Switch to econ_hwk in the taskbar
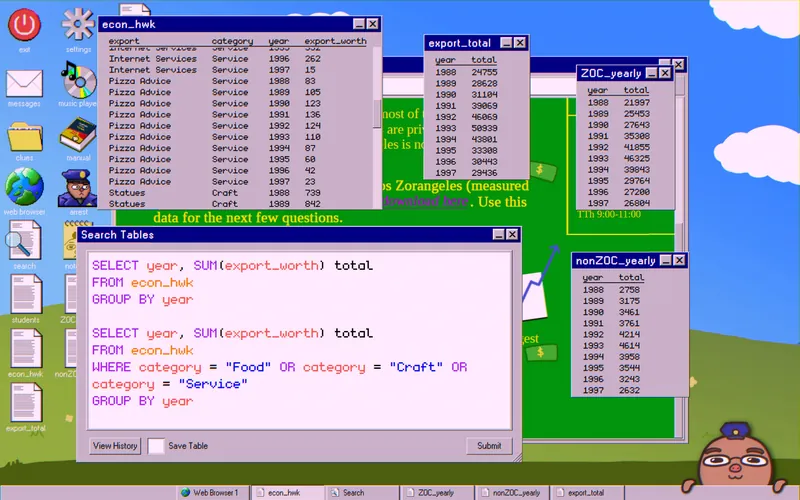The width and height of the screenshot is (800, 500). (288, 493)
